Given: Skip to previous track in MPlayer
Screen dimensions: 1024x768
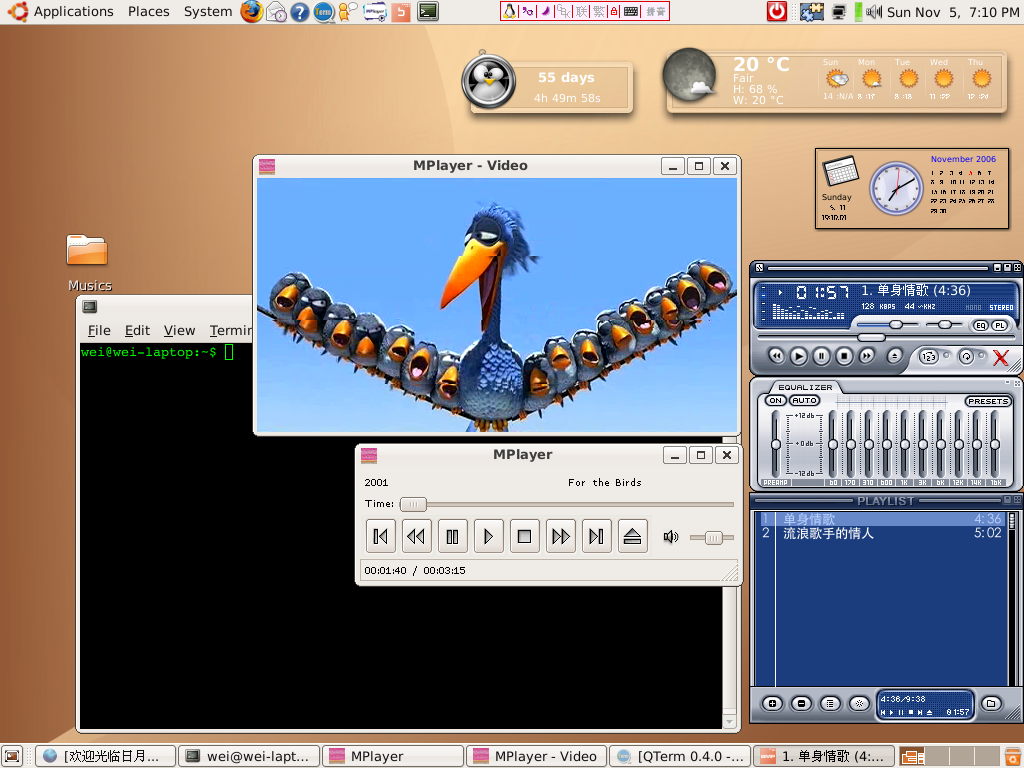Looking at the screenshot, I should [x=380, y=536].
